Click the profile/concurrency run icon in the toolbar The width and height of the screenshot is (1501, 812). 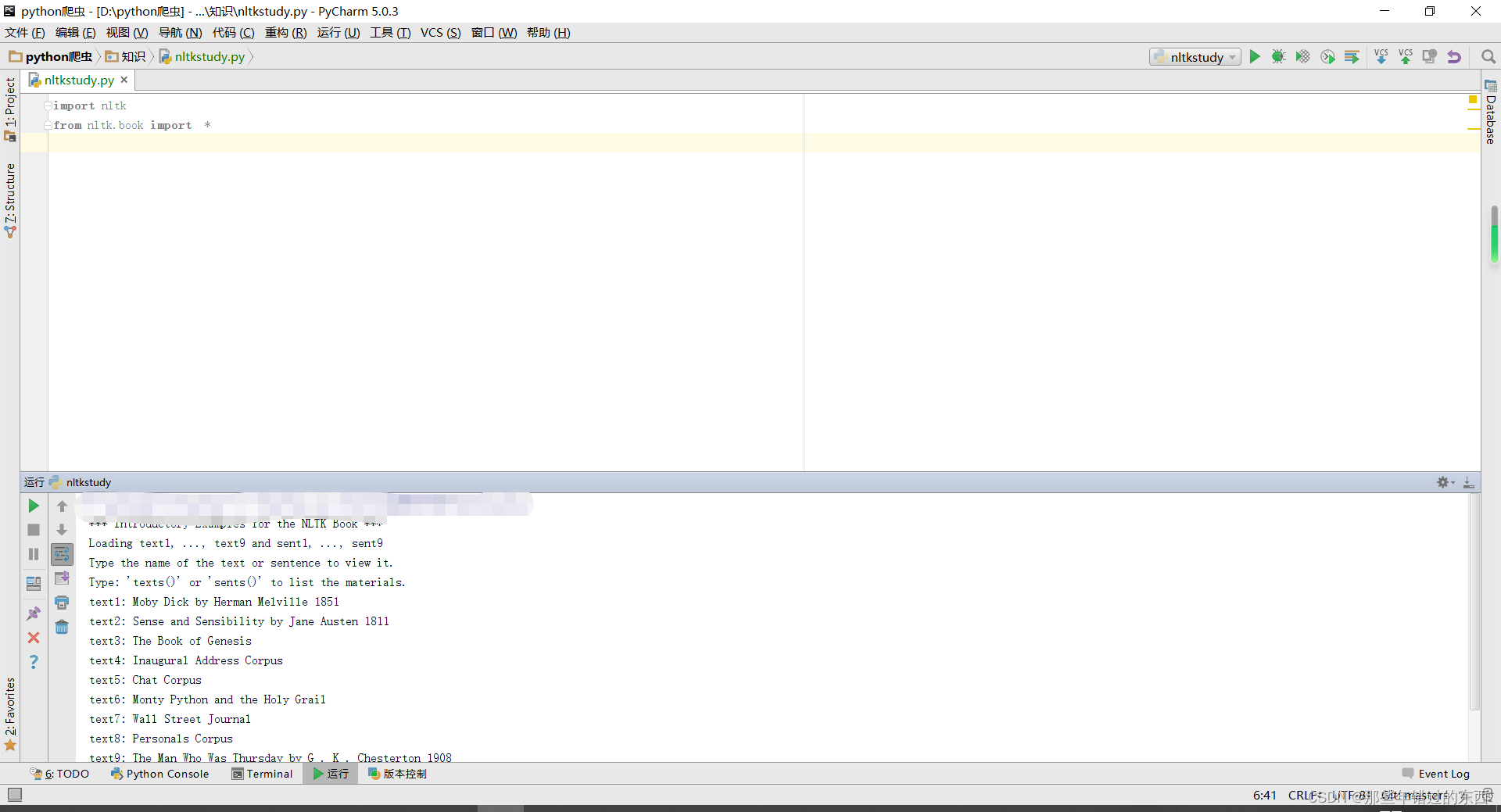pyautogui.click(x=1327, y=57)
